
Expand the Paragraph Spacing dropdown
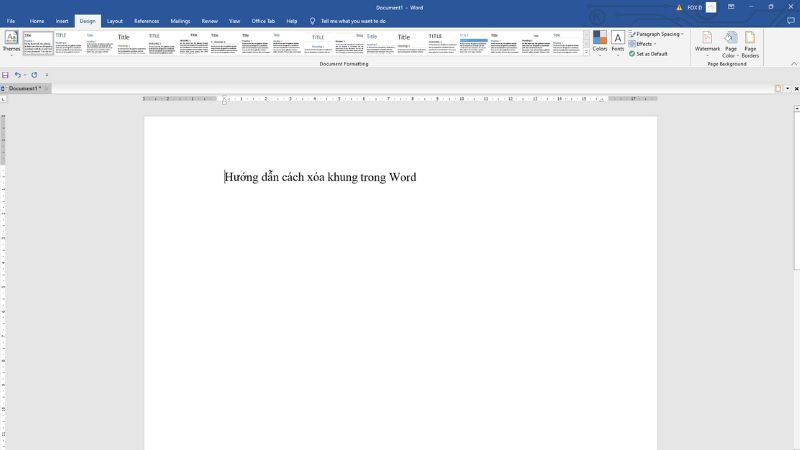(658, 34)
